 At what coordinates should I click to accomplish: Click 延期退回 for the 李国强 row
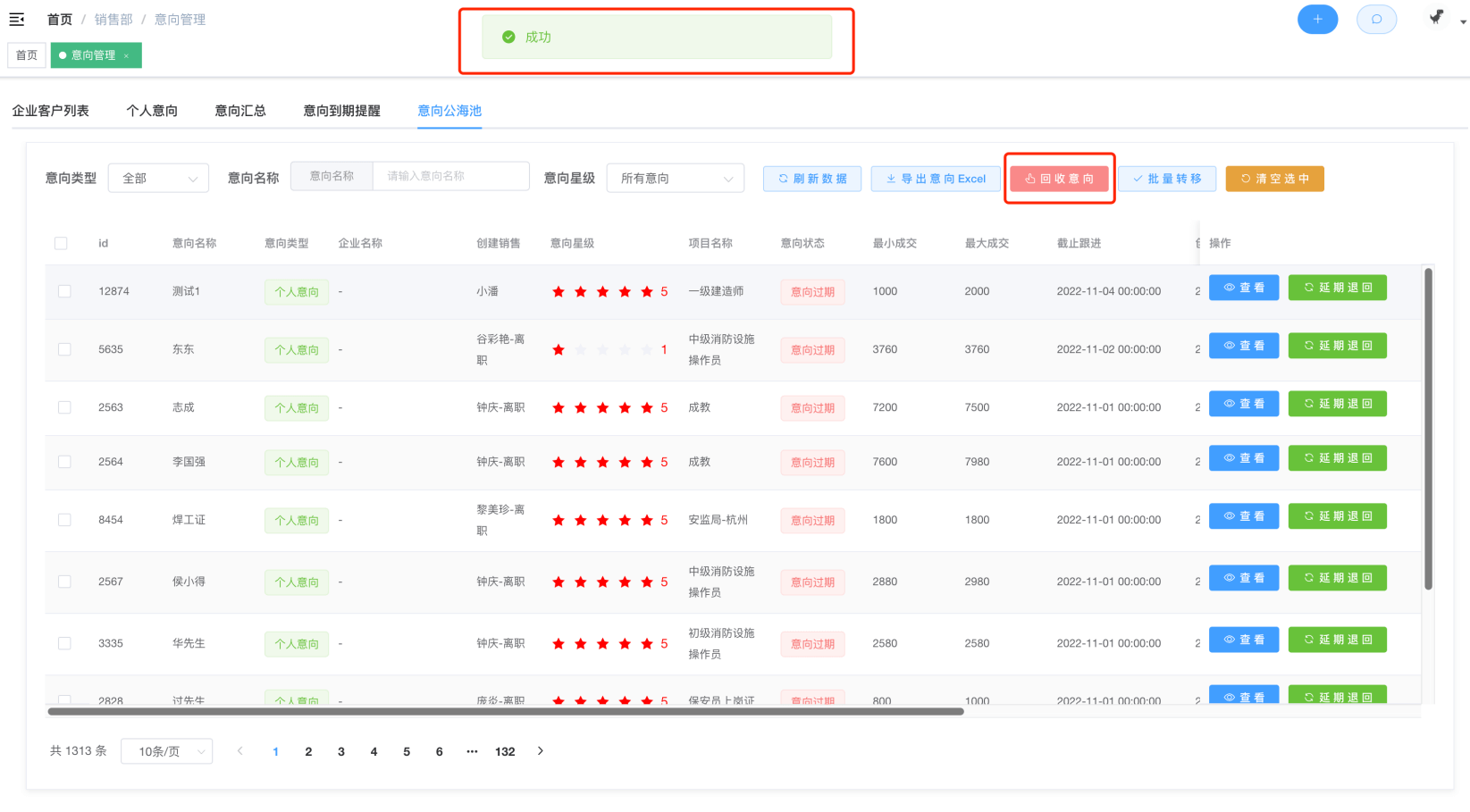1337,458
